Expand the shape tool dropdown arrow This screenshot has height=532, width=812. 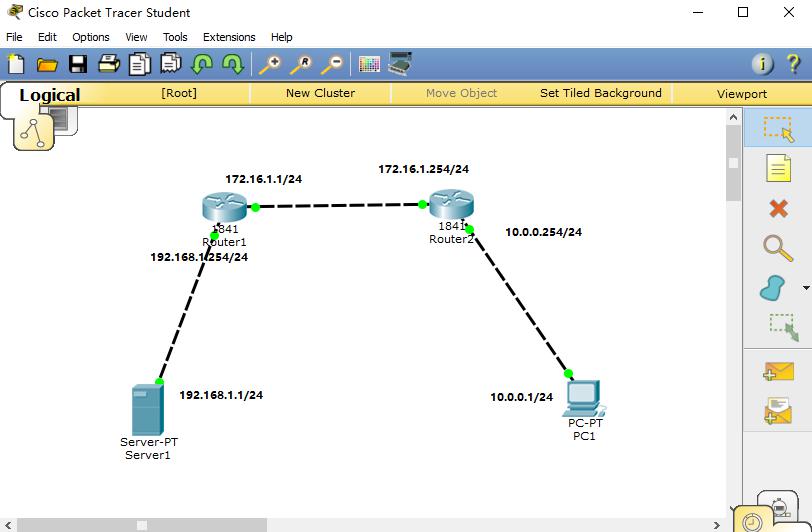coord(805,287)
